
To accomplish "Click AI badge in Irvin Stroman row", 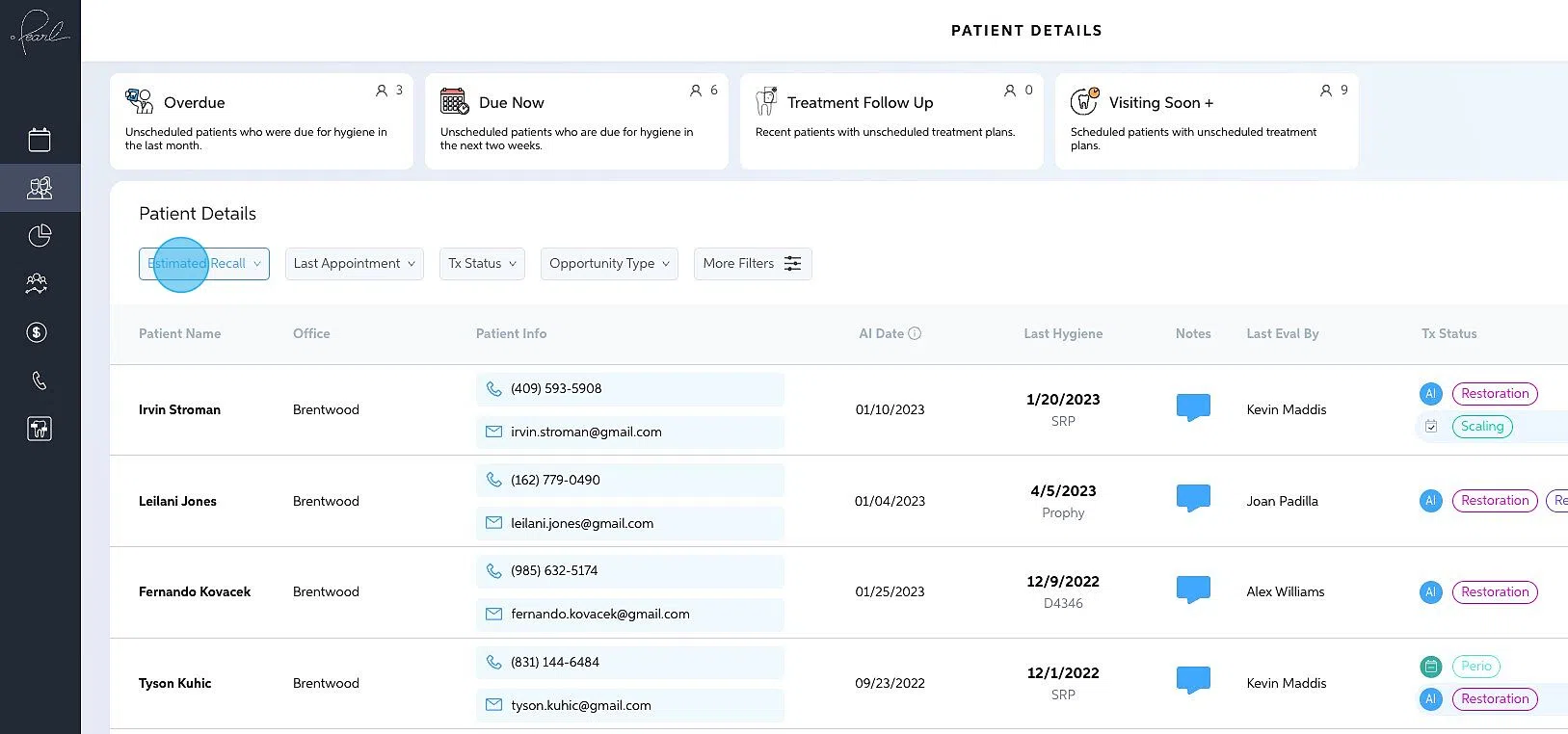I will [1431, 393].
